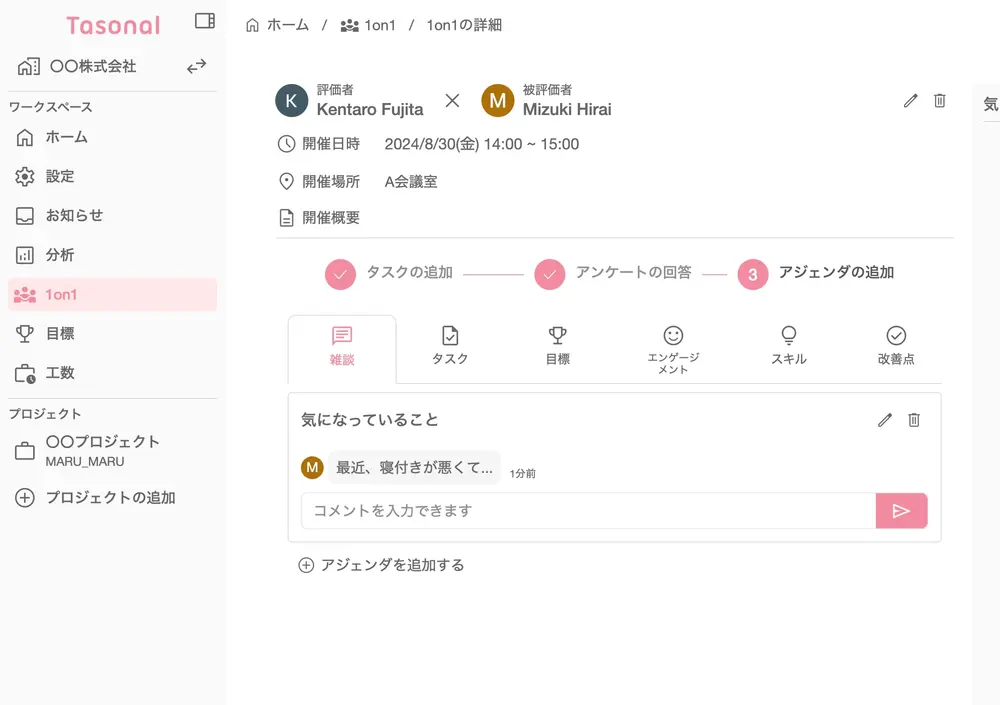Screen dimensions: 1000x705
Task: Delete the 1on1 using the top trash icon
Action: click(x=939, y=101)
